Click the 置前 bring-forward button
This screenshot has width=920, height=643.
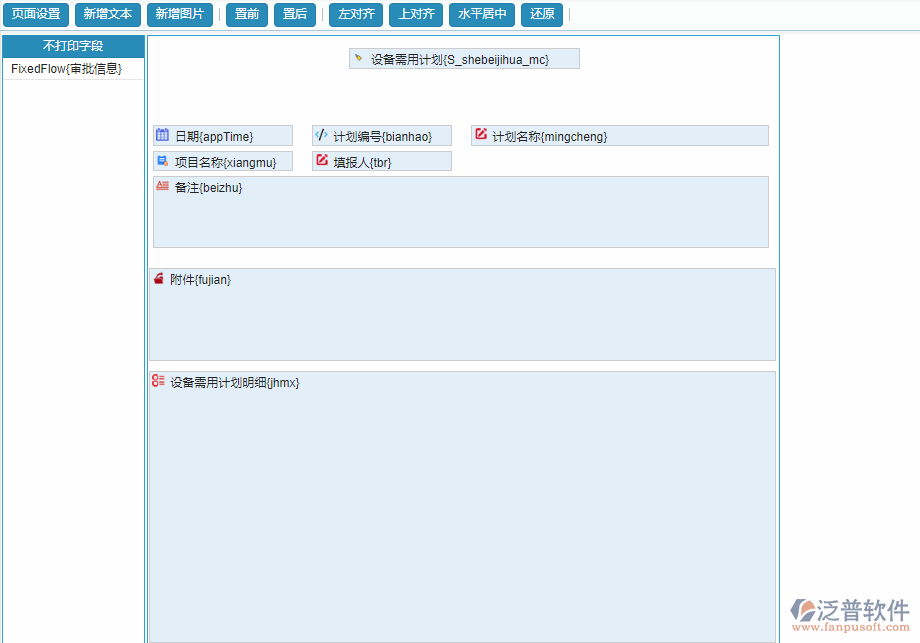coord(246,14)
